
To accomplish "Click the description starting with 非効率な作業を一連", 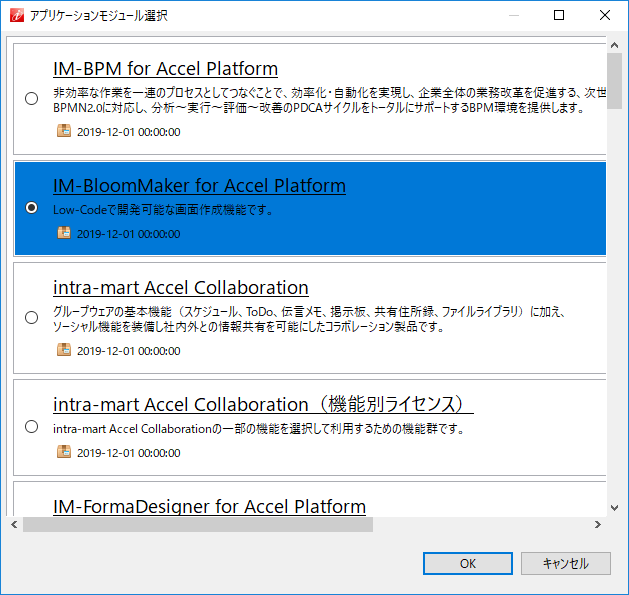I will pyautogui.click(x=329, y=93).
